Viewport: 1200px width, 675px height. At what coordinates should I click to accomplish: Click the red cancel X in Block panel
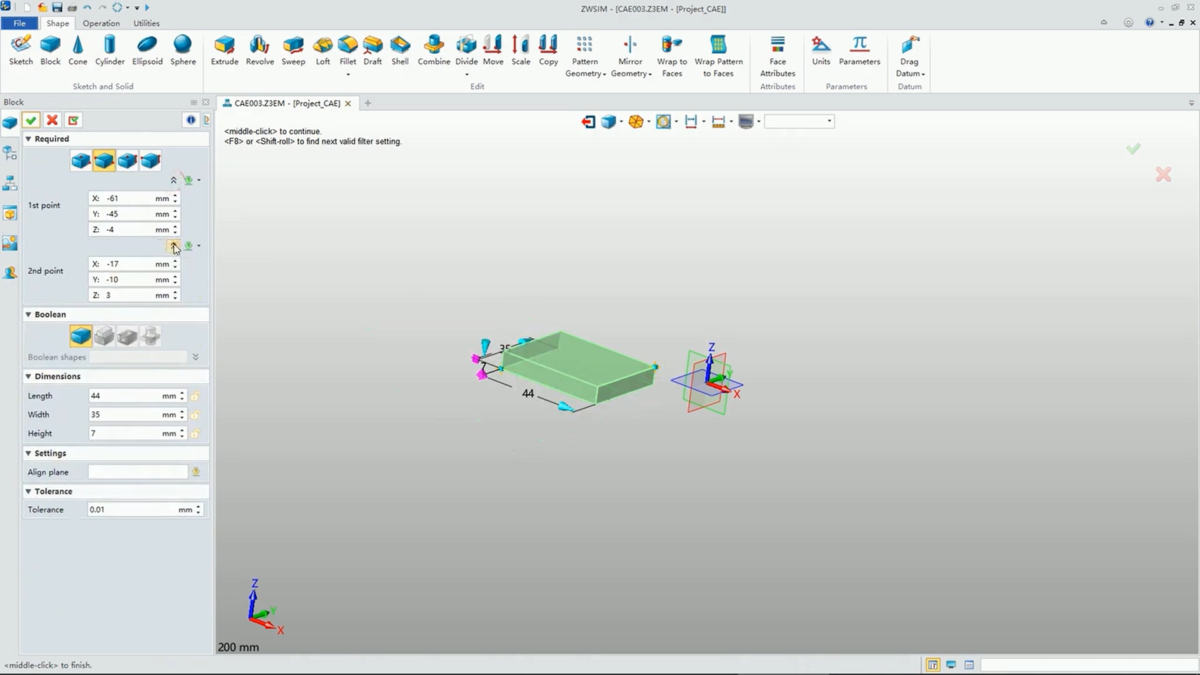coord(52,120)
